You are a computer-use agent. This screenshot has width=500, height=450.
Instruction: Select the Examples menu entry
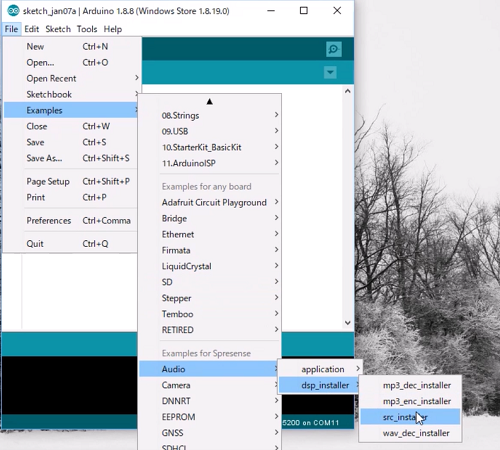point(71,110)
